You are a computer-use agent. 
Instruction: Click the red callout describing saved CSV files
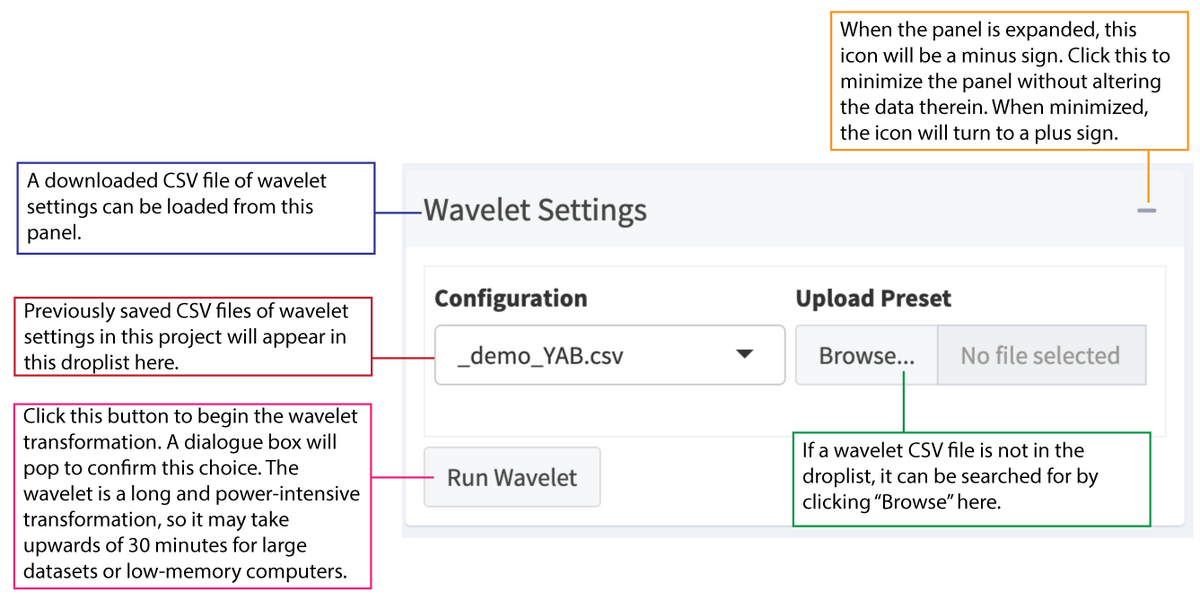coord(193,336)
